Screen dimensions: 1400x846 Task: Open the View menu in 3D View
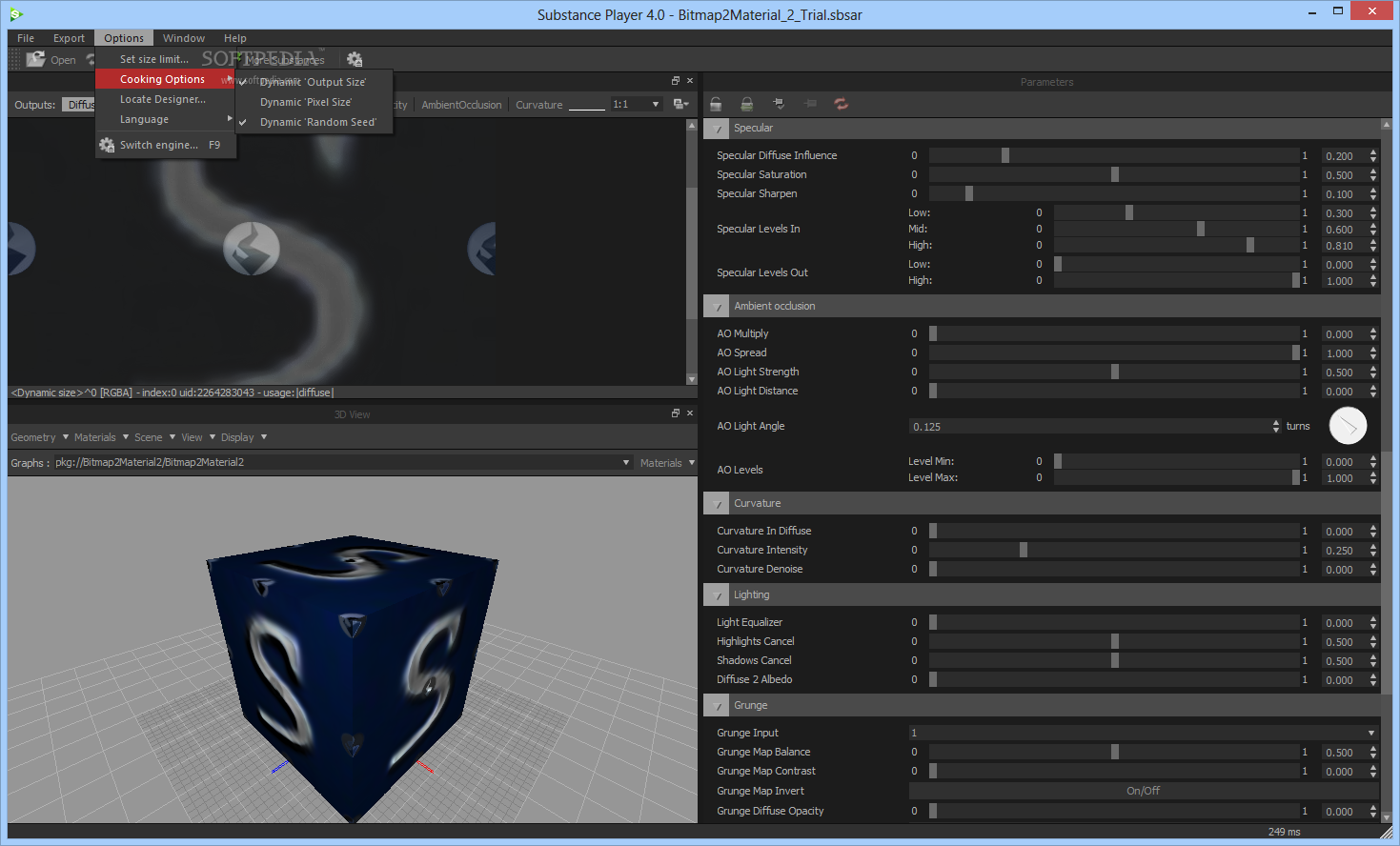click(198, 437)
